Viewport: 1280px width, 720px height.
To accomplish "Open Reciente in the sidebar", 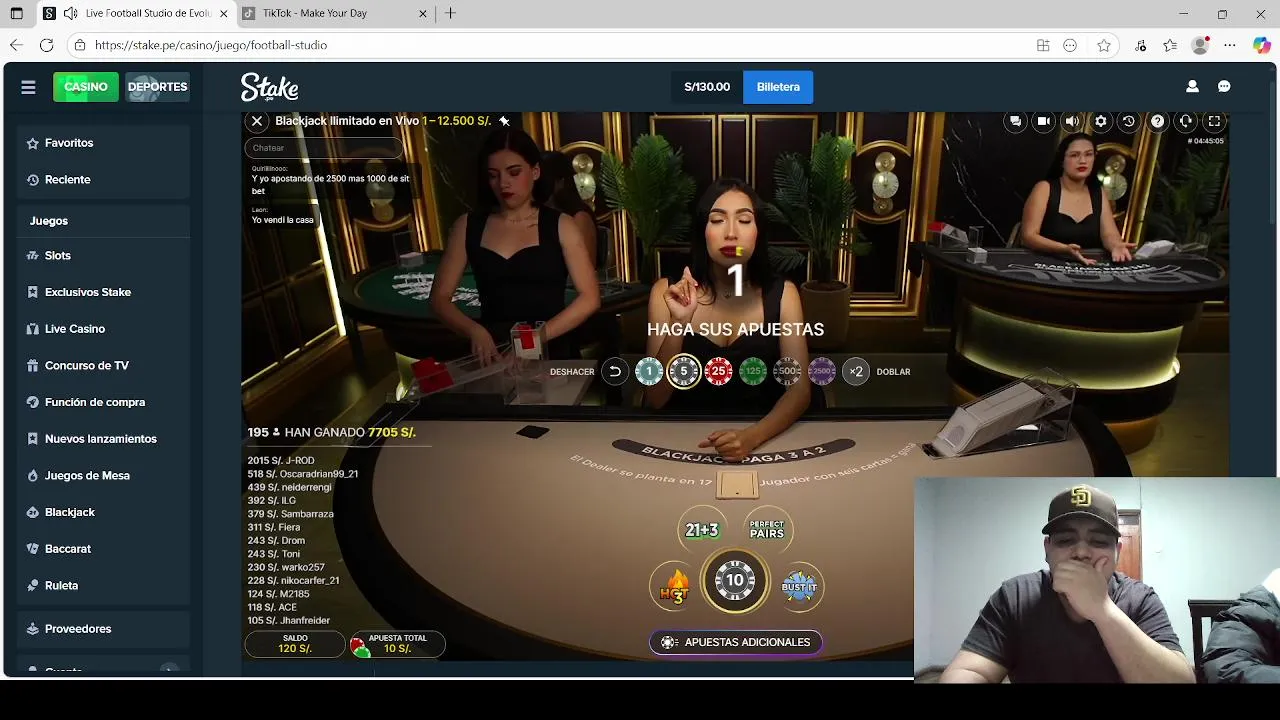I will 104,180.
